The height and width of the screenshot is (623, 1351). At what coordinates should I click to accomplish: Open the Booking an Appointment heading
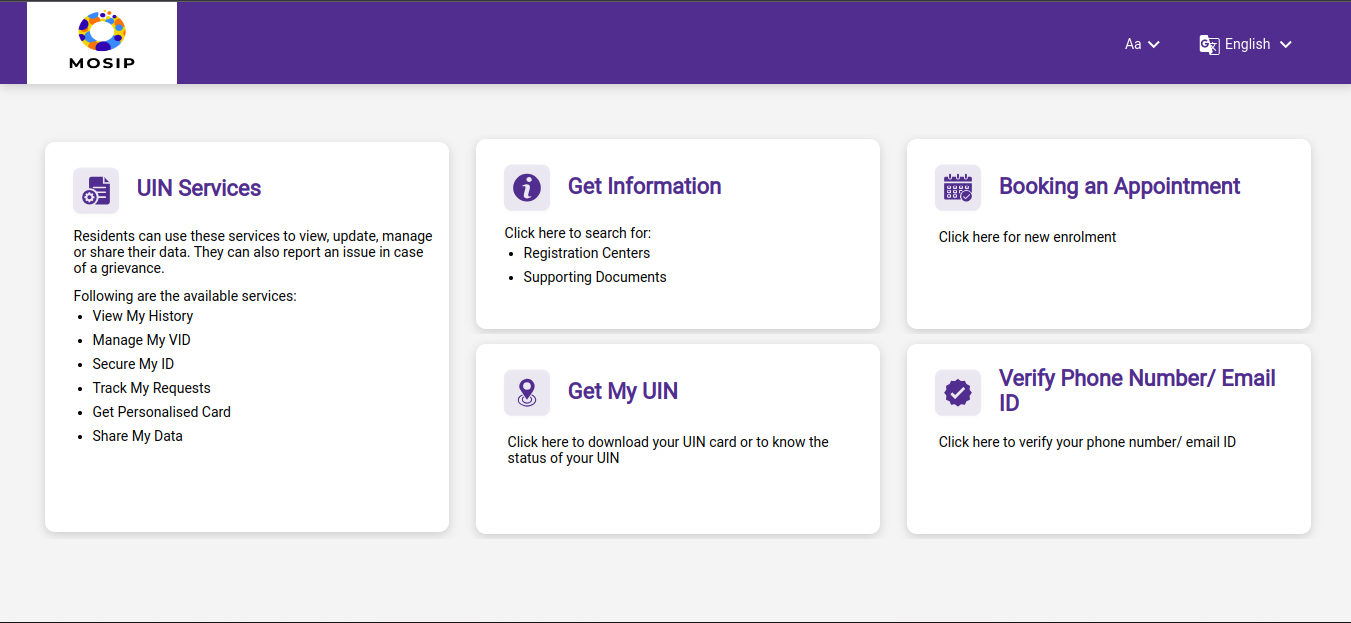pyautogui.click(x=1119, y=186)
